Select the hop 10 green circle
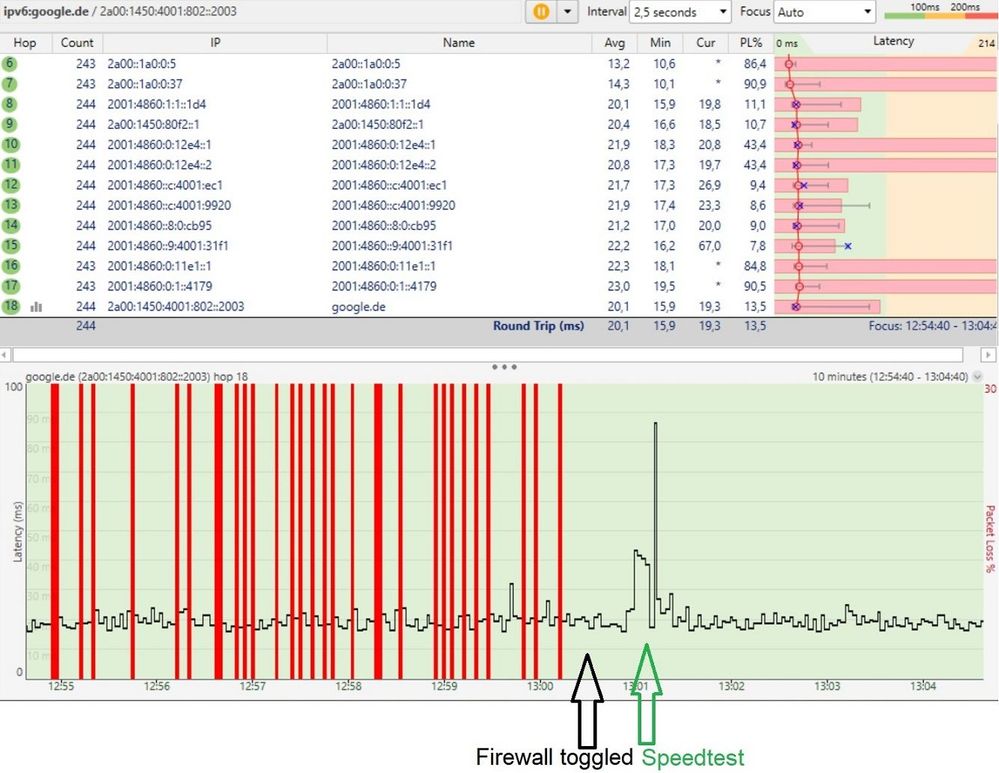The width and height of the screenshot is (999, 773). point(10,145)
